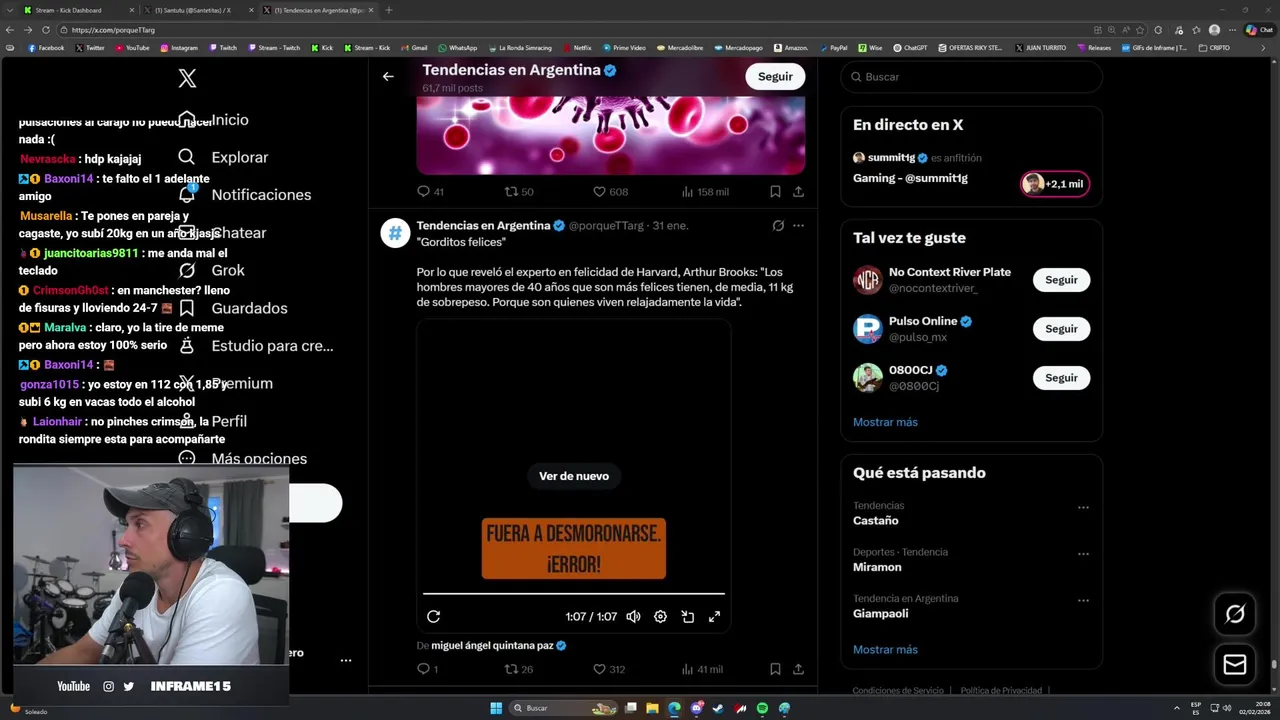
Task: Open Spotify from the taskbar
Action: [x=762, y=708]
